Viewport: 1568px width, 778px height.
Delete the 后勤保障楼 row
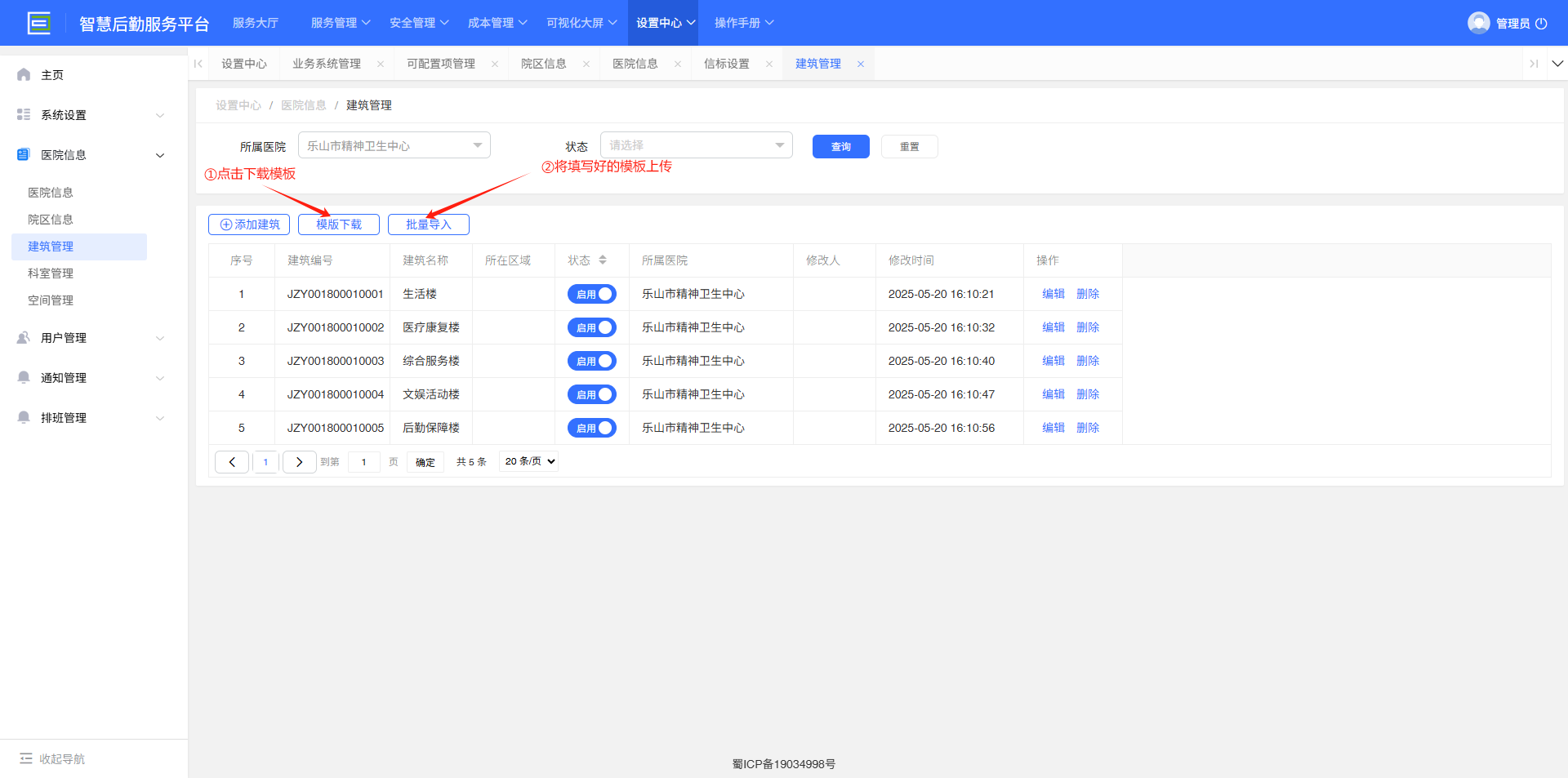(x=1088, y=428)
